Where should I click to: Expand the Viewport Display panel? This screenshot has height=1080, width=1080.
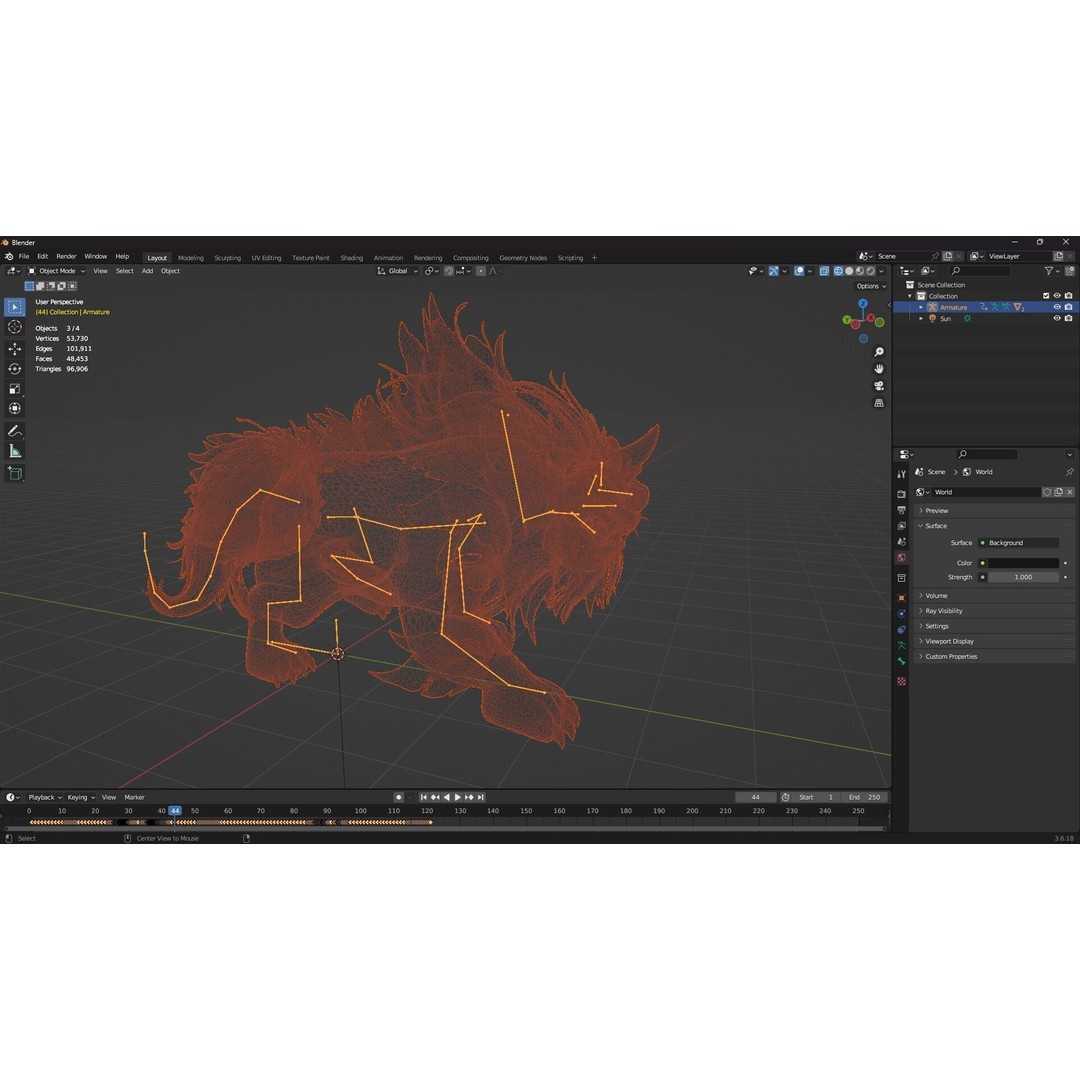tap(994, 641)
